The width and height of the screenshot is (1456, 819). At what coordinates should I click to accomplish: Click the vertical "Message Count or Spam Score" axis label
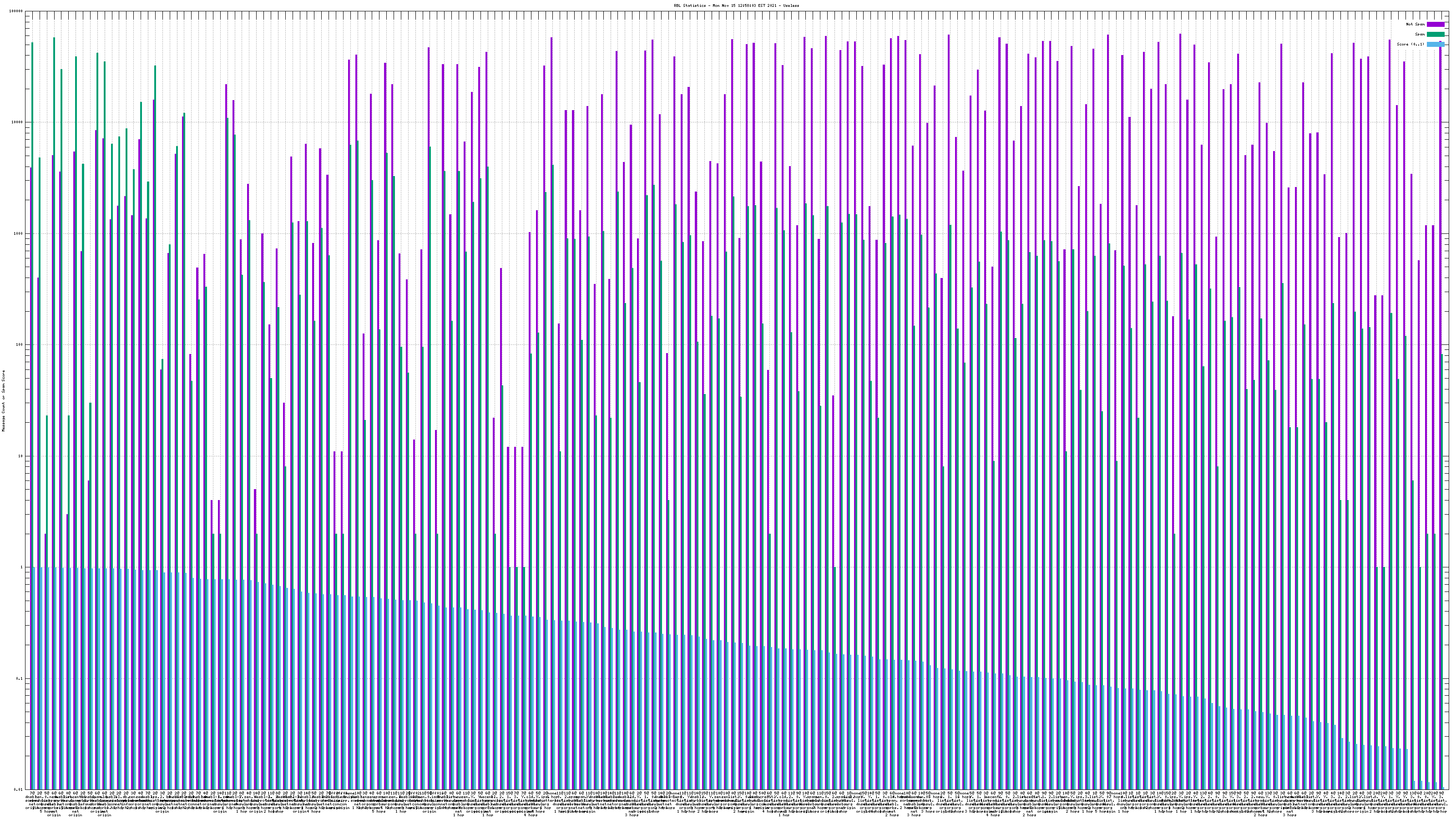[x=3, y=401]
